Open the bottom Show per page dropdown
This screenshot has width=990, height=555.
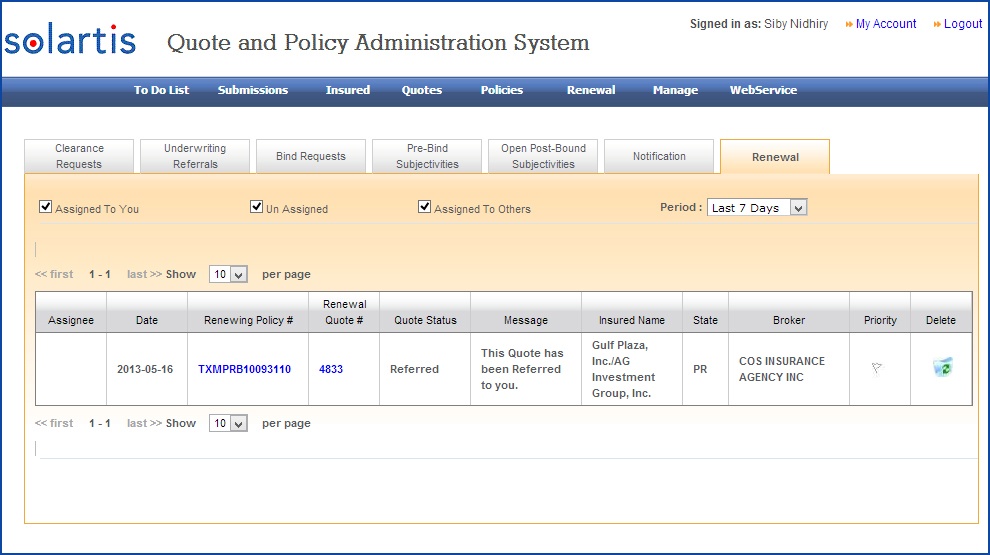(228, 424)
